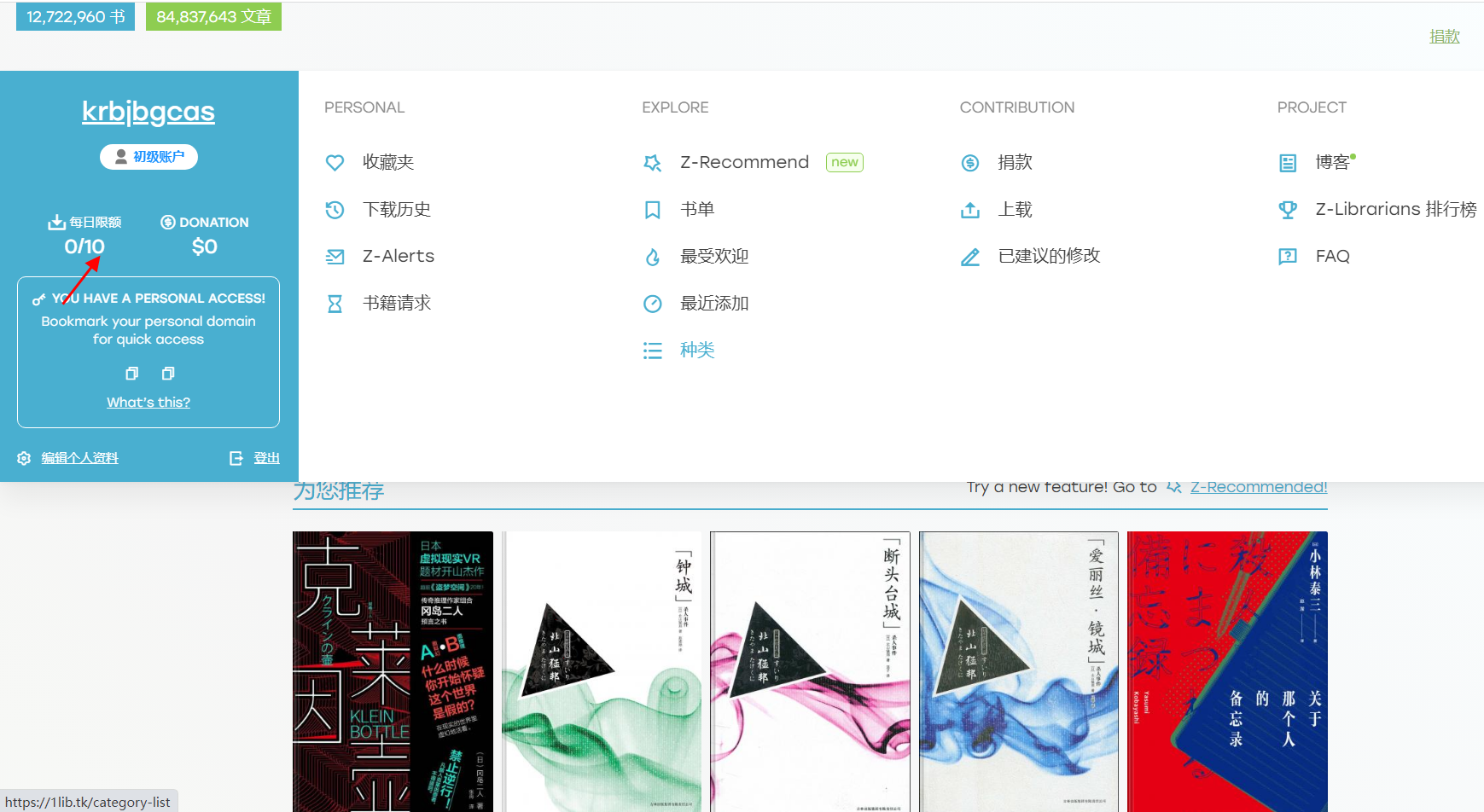Click the upload tray icon
Image resolution: width=1484 pixels, height=812 pixels.
tap(970, 210)
